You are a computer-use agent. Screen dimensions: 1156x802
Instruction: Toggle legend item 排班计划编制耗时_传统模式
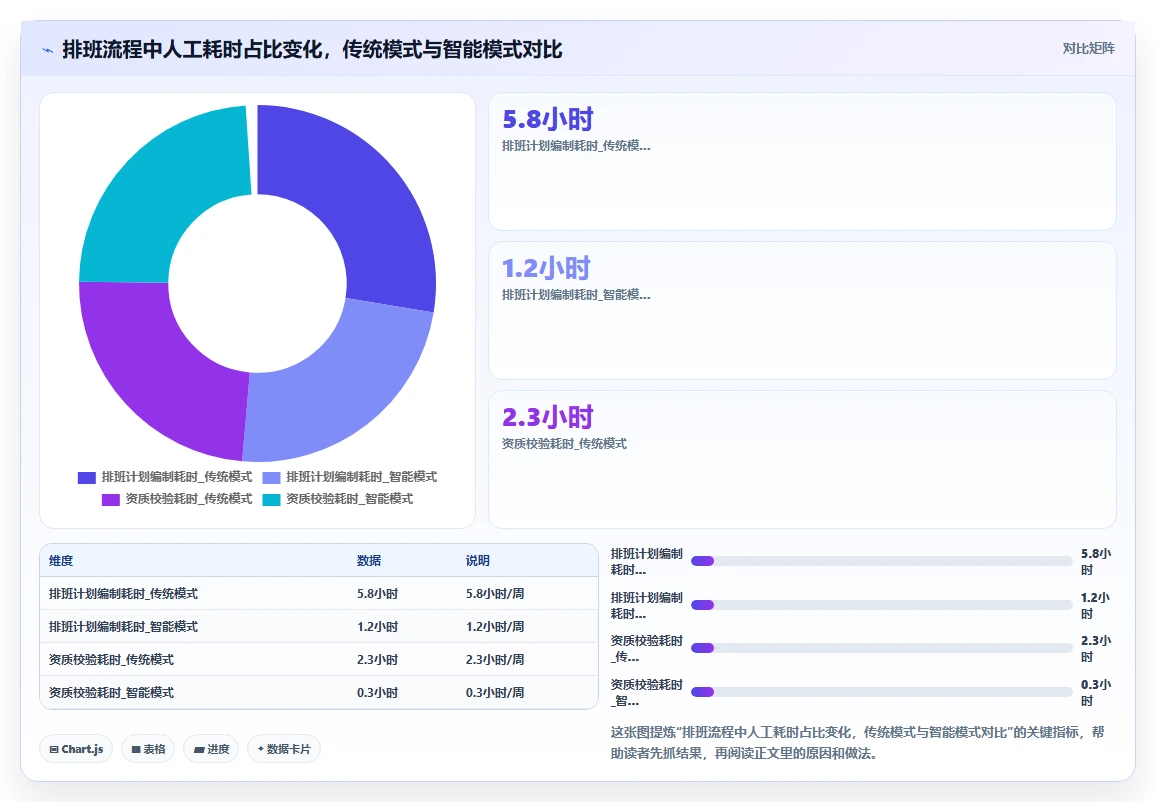pos(165,477)
